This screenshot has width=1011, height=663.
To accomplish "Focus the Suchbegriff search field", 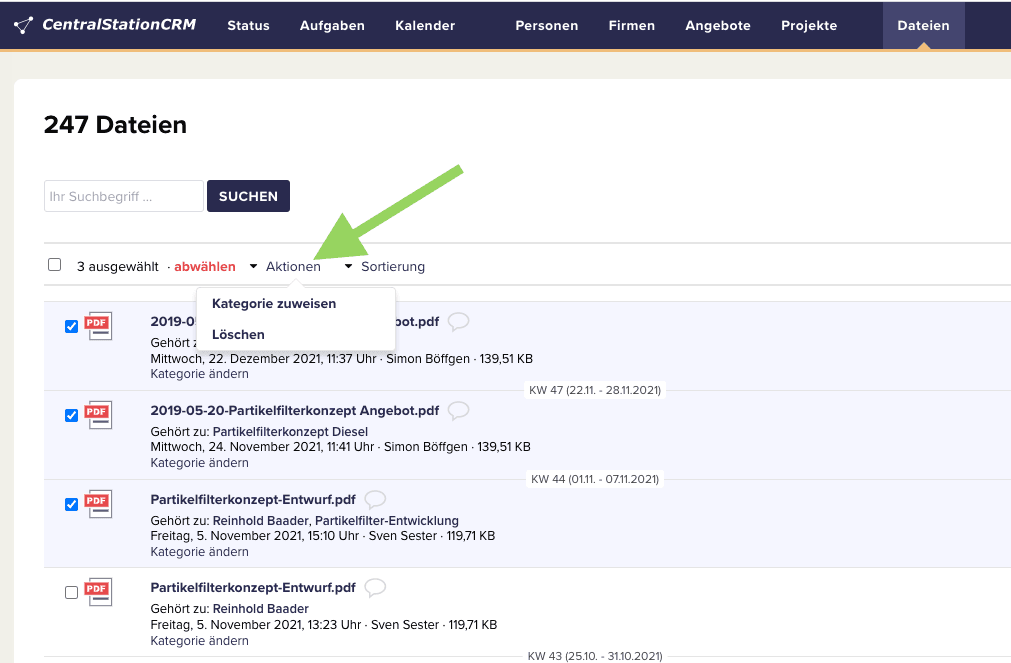I will click(123, 196).
